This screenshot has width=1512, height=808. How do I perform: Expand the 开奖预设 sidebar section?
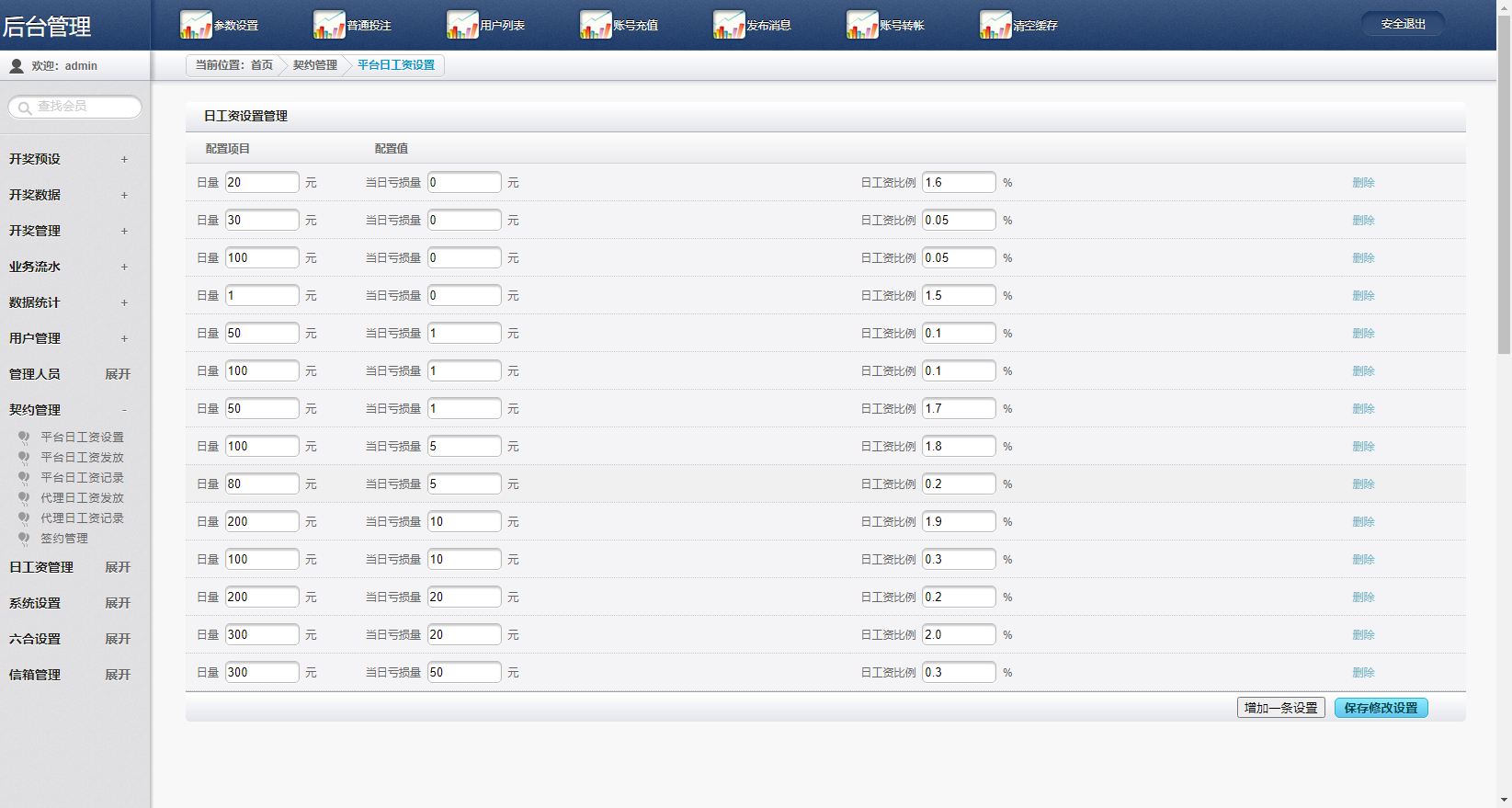pos(124,160)
